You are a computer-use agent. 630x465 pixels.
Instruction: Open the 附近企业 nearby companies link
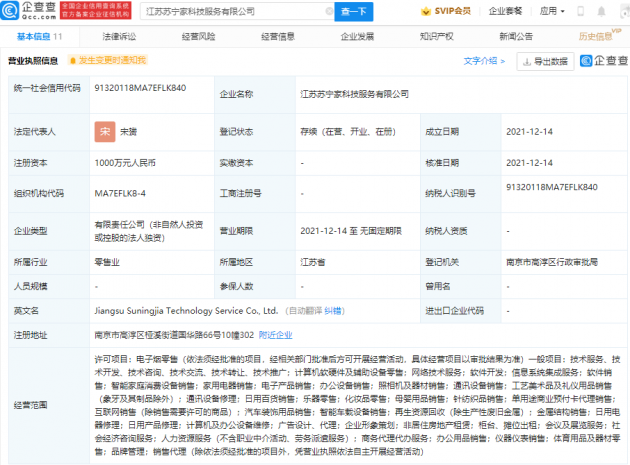coord(276,335)
